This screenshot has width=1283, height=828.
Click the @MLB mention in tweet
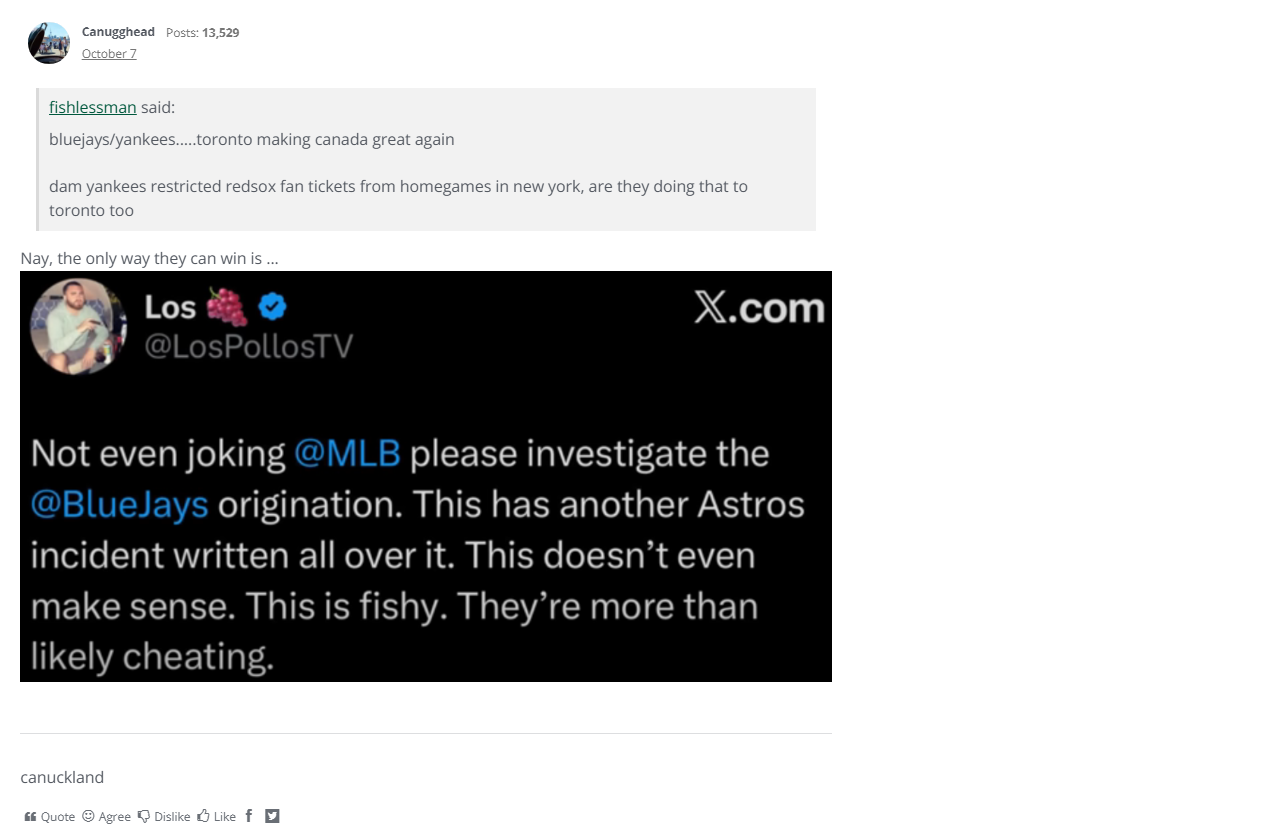point(347,454)
